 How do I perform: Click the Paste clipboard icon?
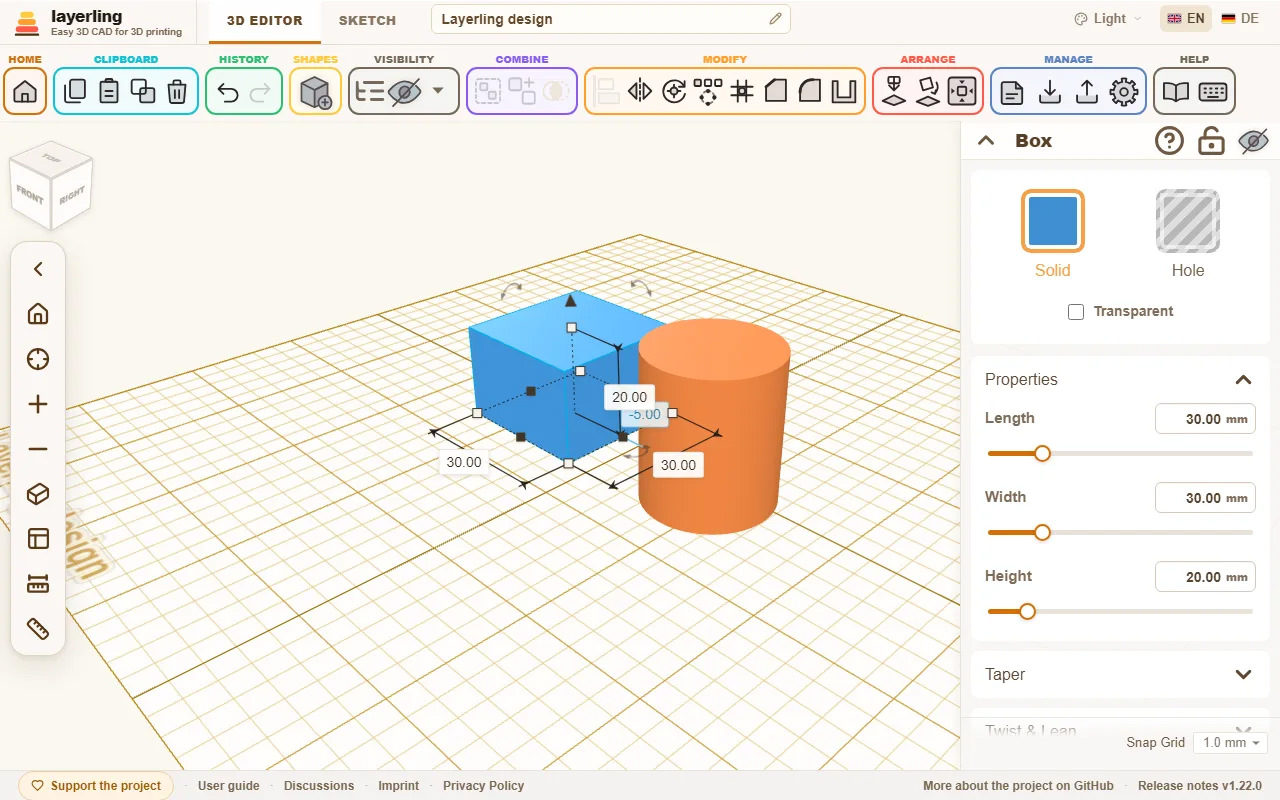click(x=109, y=92)
